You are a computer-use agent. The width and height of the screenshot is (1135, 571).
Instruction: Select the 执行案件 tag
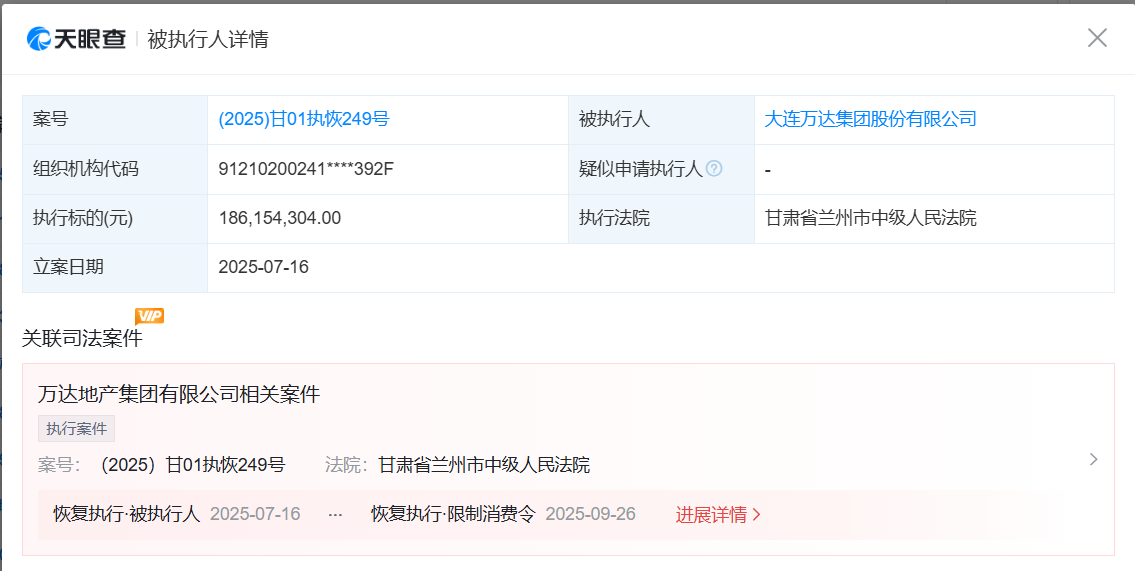click(x=77, y=429)
